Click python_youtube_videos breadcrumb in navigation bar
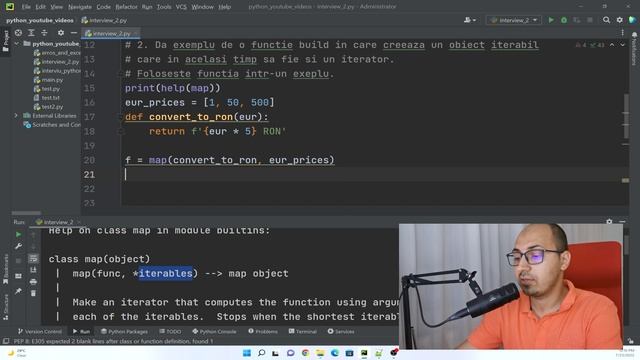Screen dimensions: 640x360 pos(40,20)
